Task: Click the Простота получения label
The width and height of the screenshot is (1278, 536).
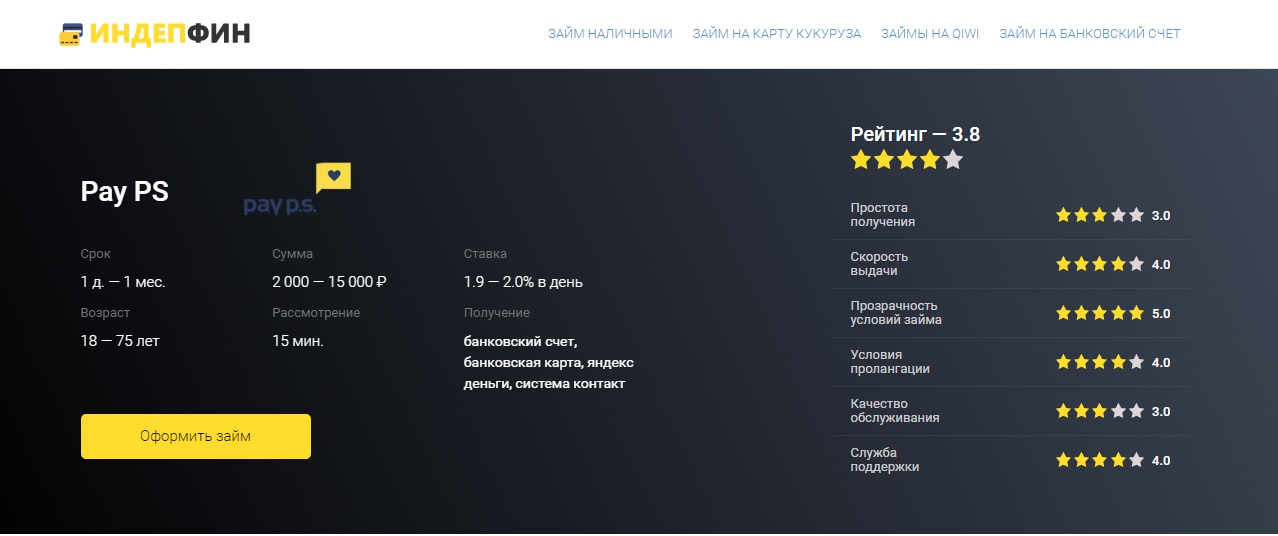Action: coord(883,215)
